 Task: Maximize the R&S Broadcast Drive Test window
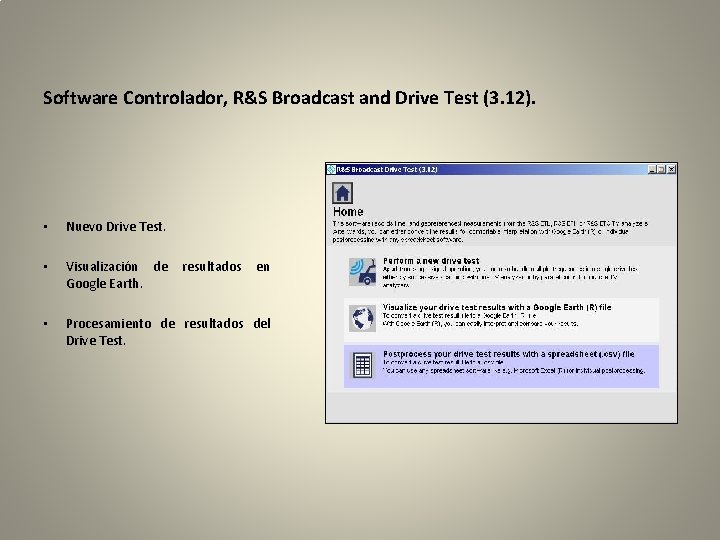click(662, 169)
